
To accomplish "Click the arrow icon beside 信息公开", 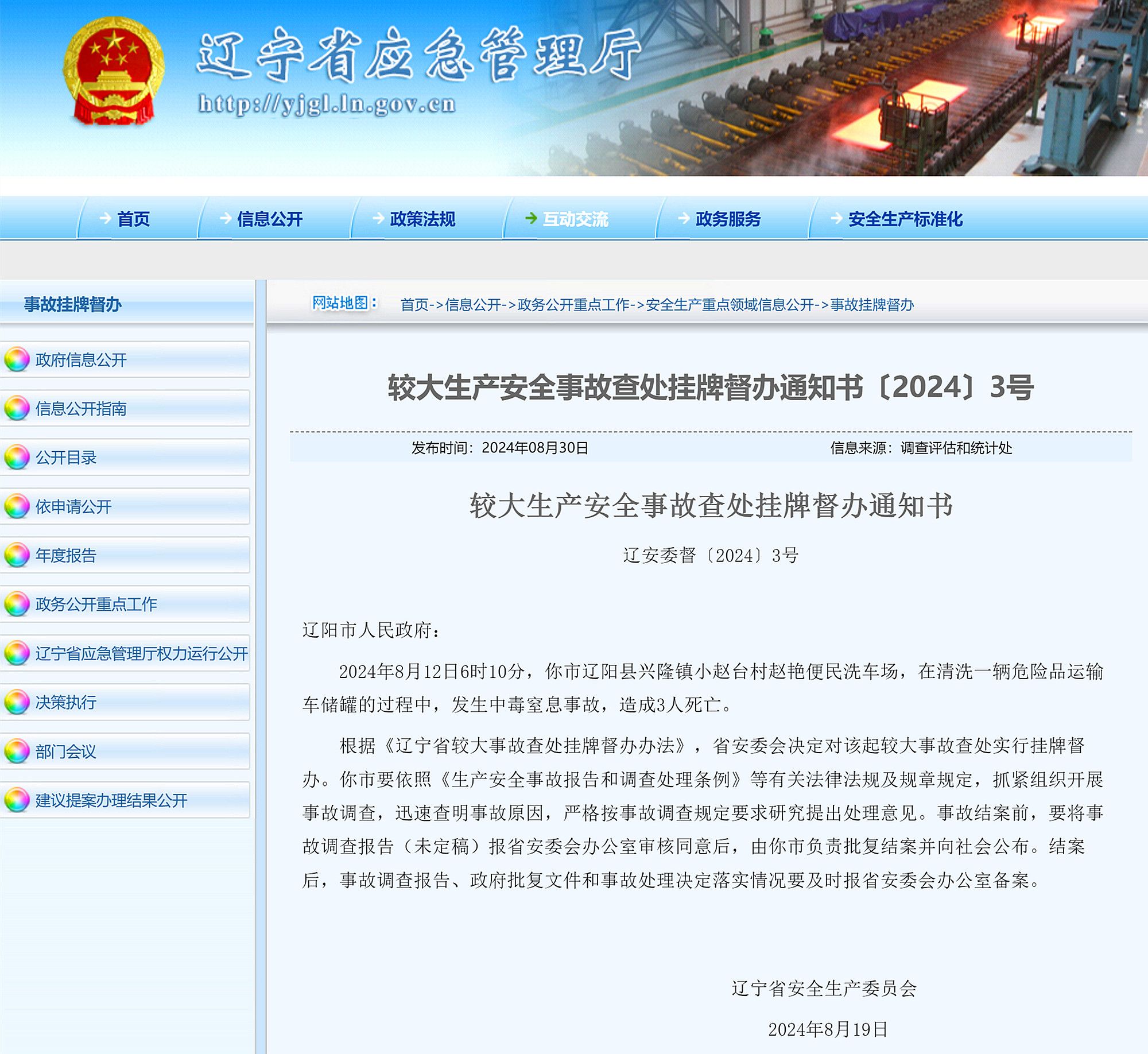I will point(226,218).
